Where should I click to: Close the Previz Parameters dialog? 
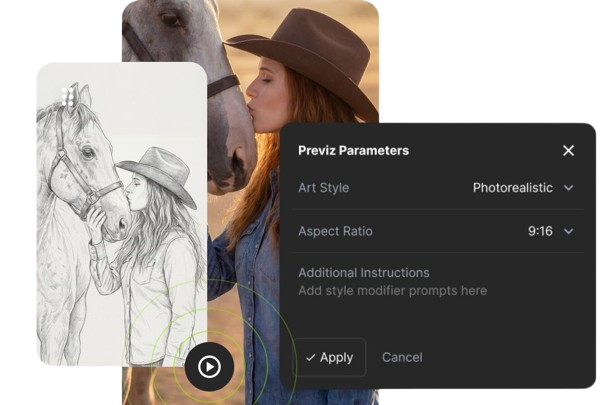tap(568, 150)
